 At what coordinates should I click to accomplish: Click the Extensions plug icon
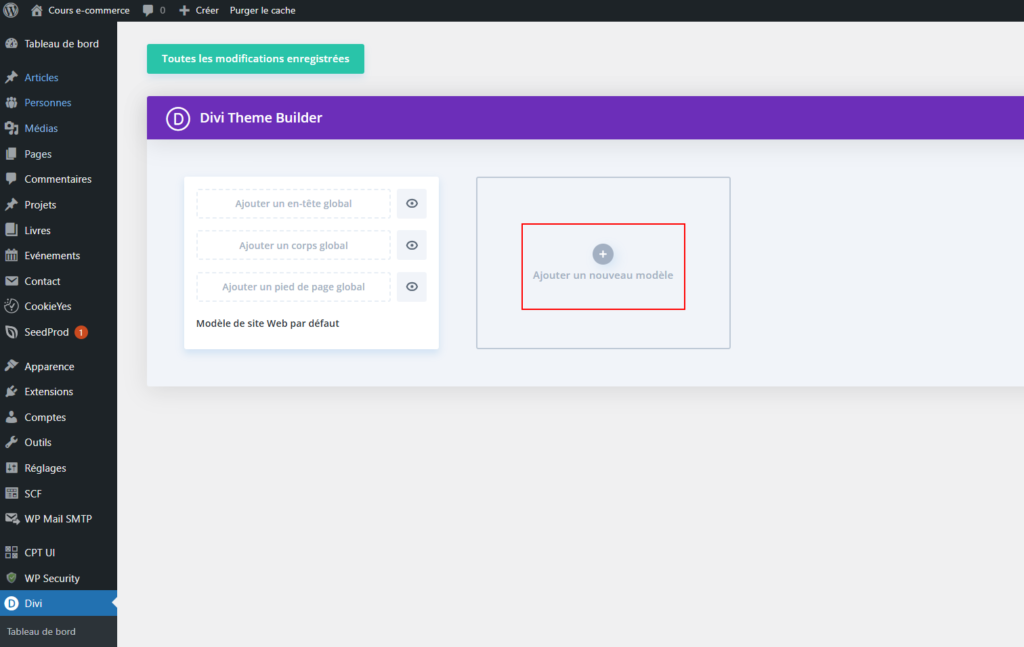pyautogui.click(x=11, y=392)
